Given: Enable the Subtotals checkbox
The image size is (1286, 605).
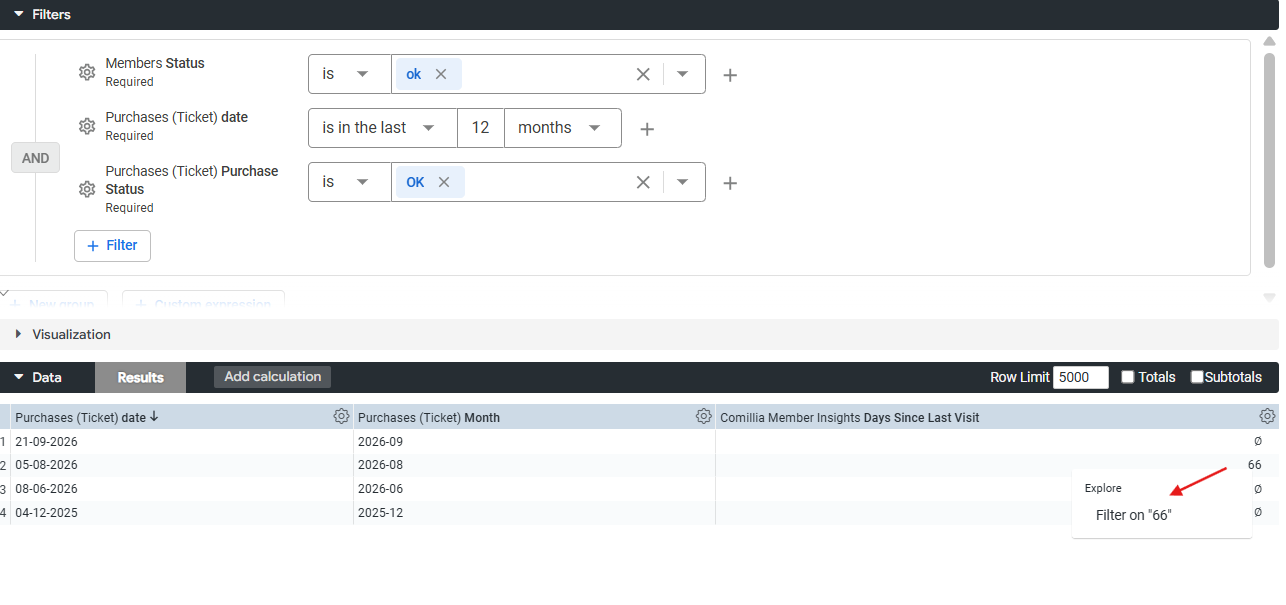Looking at the screenshot, I should point(1197,377).
